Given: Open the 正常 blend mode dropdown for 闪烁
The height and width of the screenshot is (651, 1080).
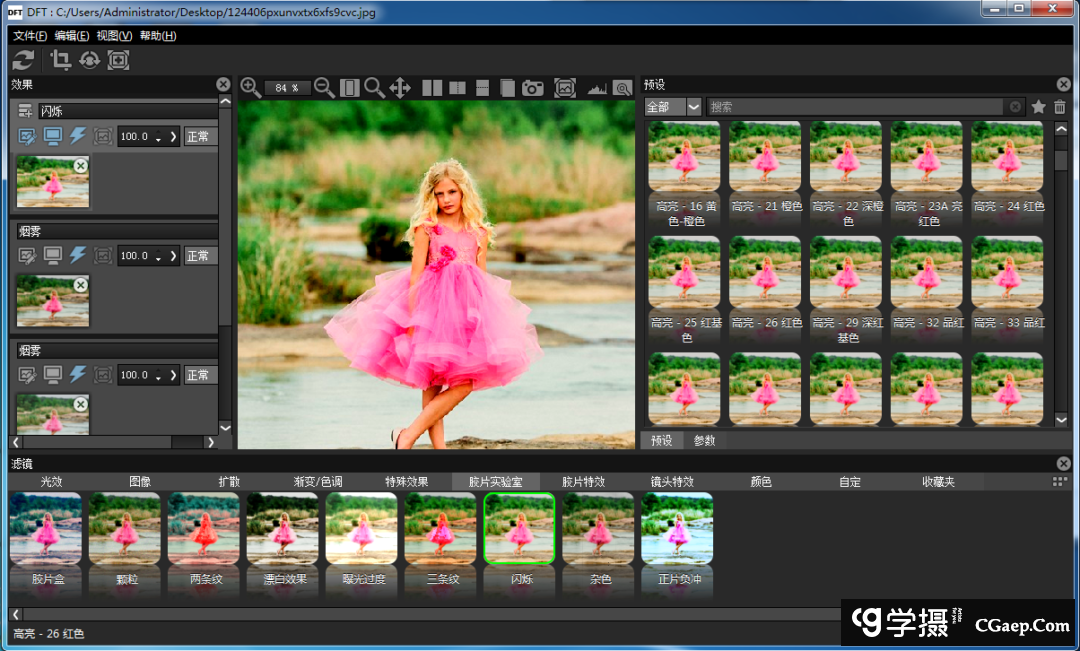Looking at the screenshot, I should point(198,136).
